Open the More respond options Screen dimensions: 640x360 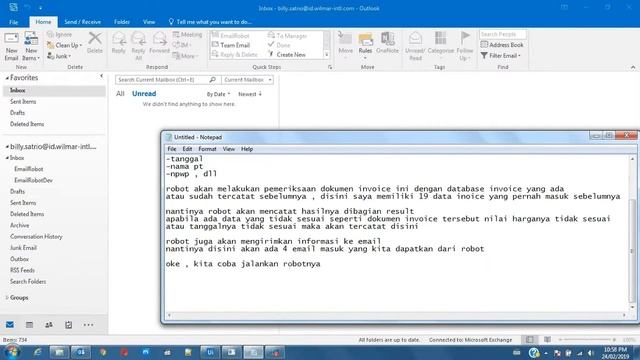pyautogui.click(x=185, y=56)
